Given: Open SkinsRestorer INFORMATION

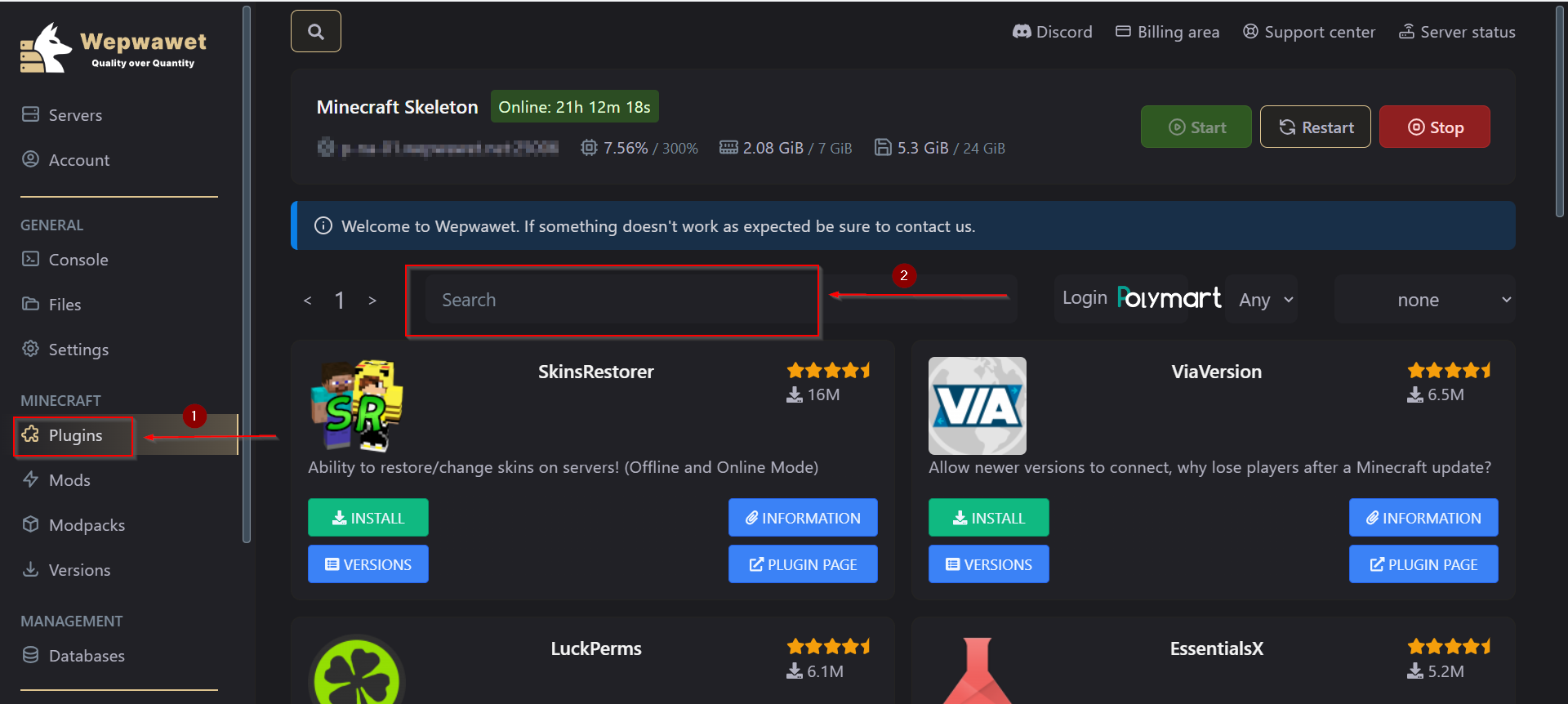Looking at the screenshot, I should 803,518.
